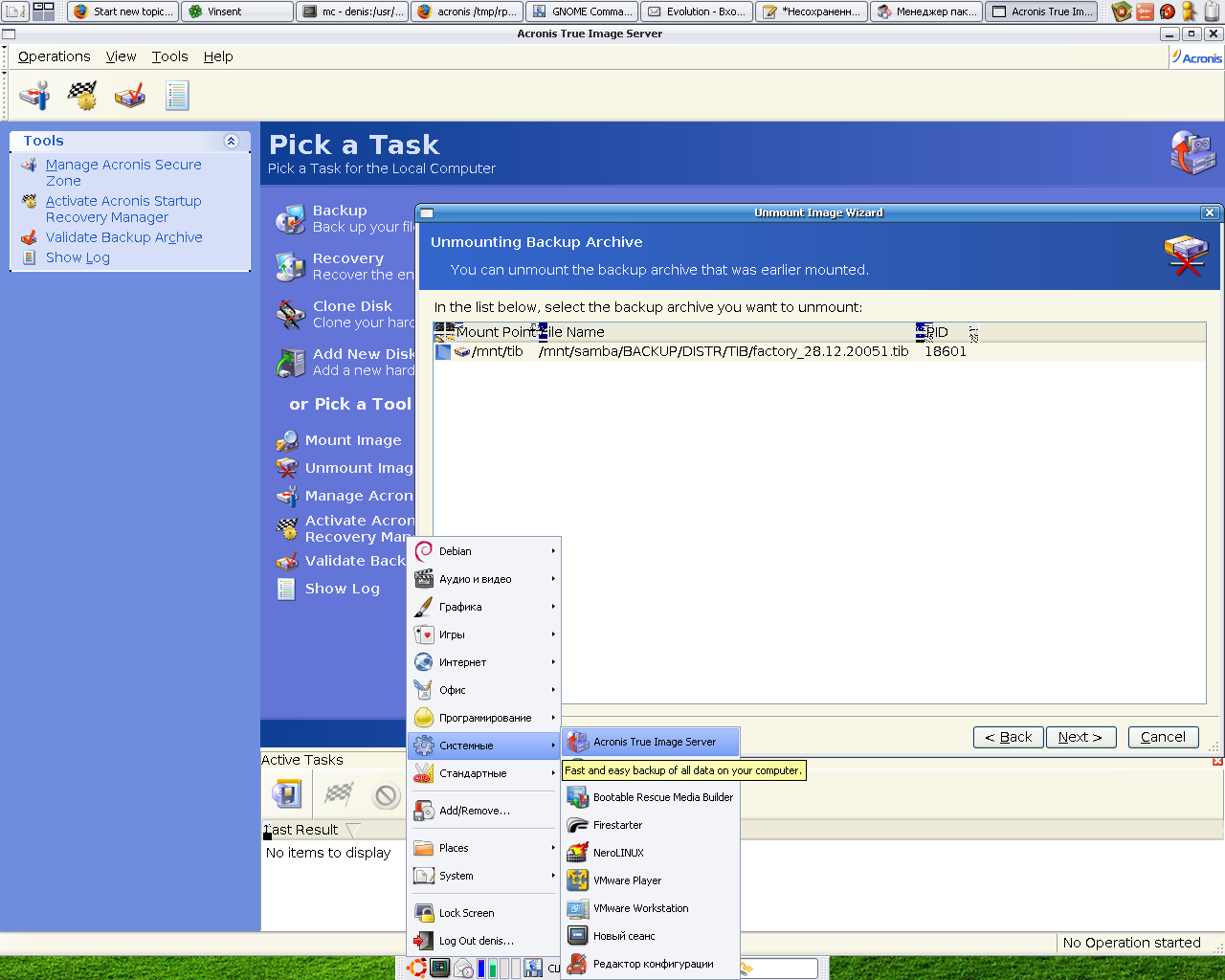
Task: Switch to mc - denis taskbar window
Action: coord(352,11)
